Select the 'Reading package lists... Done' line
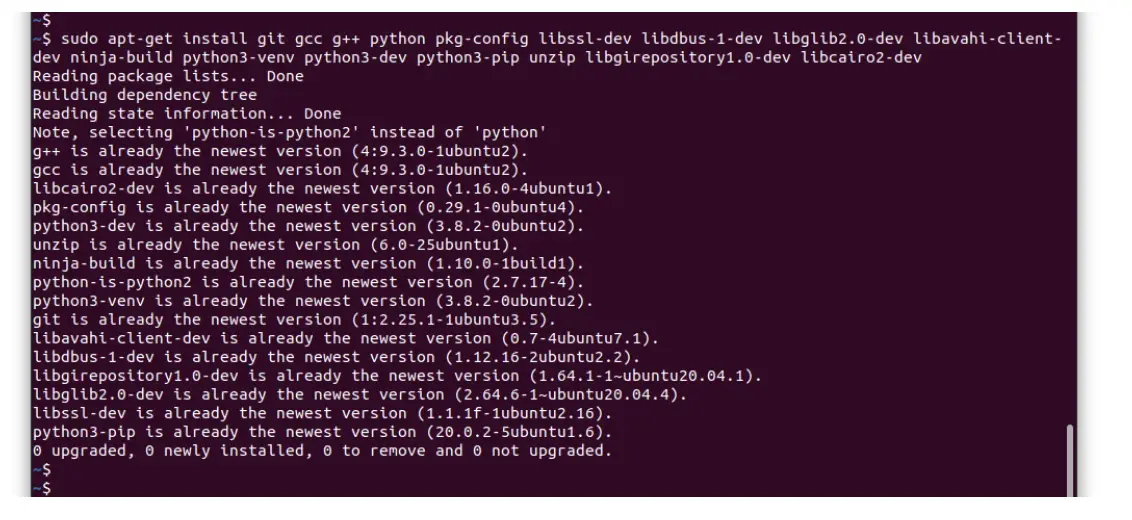The width and height of the screenshot is (1132, 520). pos(168,76)
